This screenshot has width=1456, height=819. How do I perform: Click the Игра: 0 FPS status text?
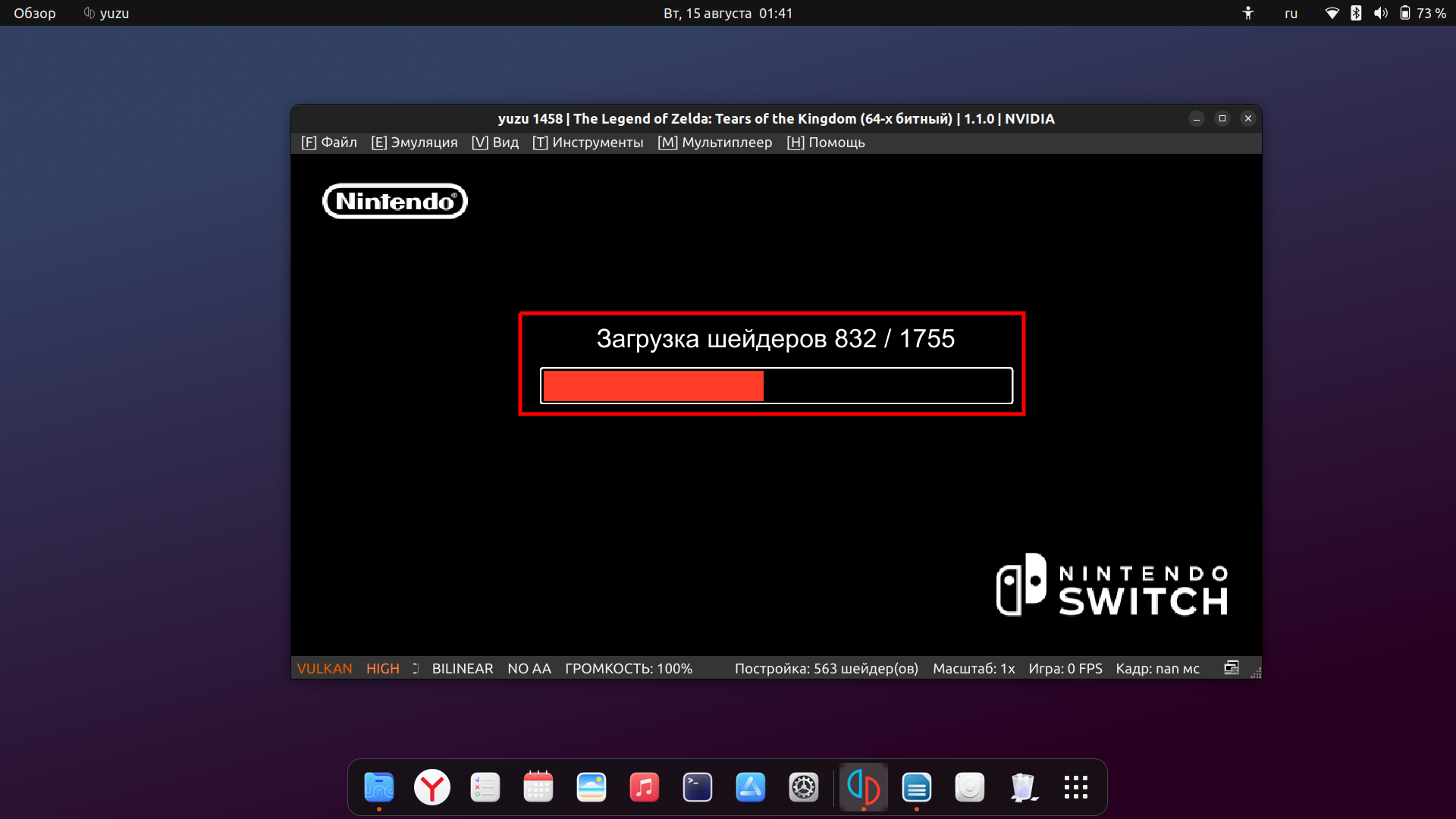1065,668
